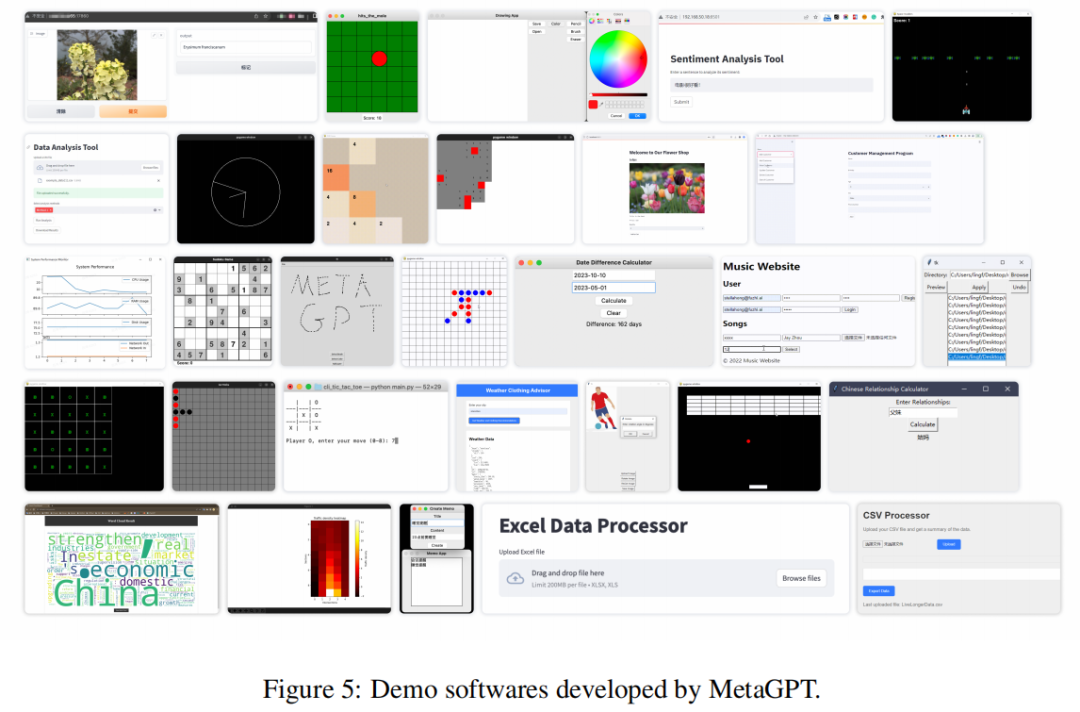Select the highlighted blue path row in list
The height and width of the screenshot is (712, 1080).
click(x=977, y=357)
